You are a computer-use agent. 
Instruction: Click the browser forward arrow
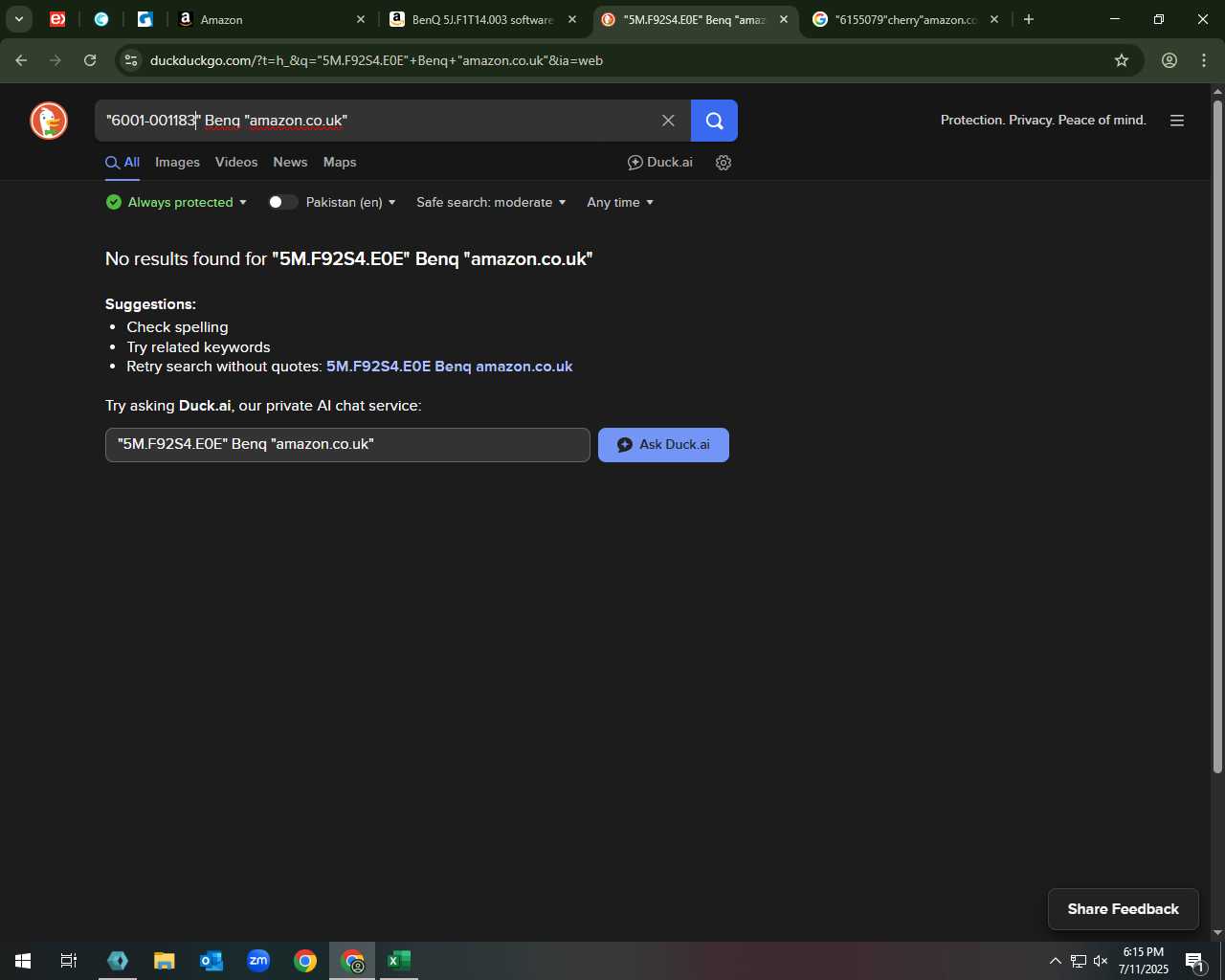point(56,60)
